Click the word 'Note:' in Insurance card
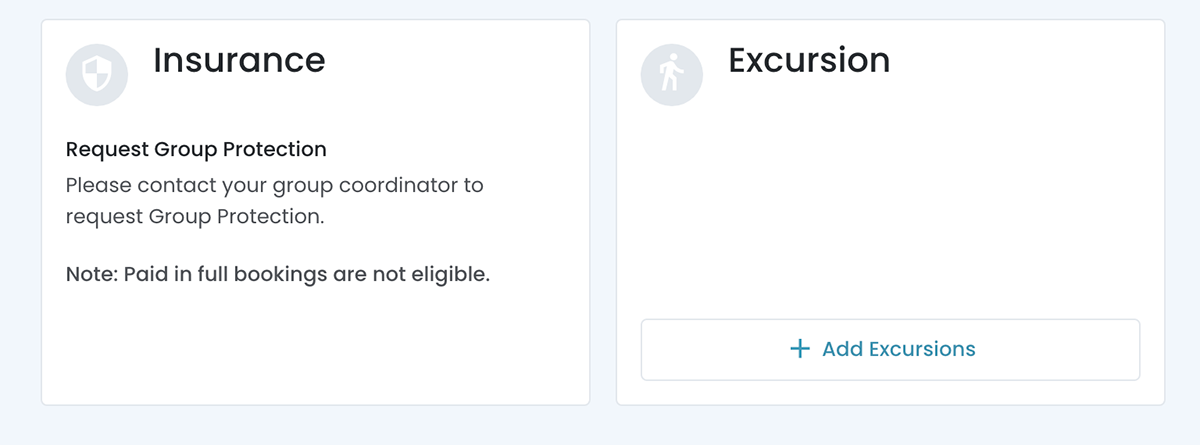Viewport: 1200px width, 445px height. click(92, 274)
